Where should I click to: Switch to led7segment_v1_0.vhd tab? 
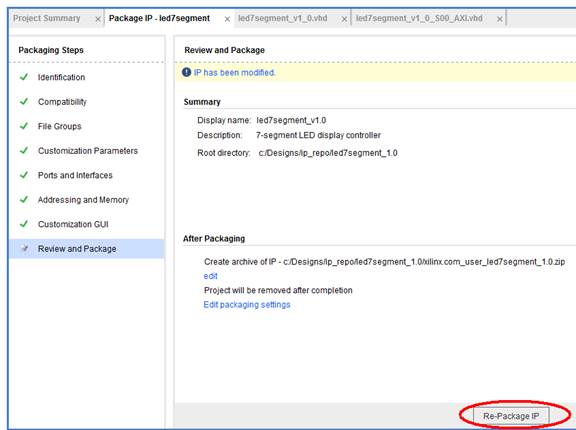coord(282,18)
